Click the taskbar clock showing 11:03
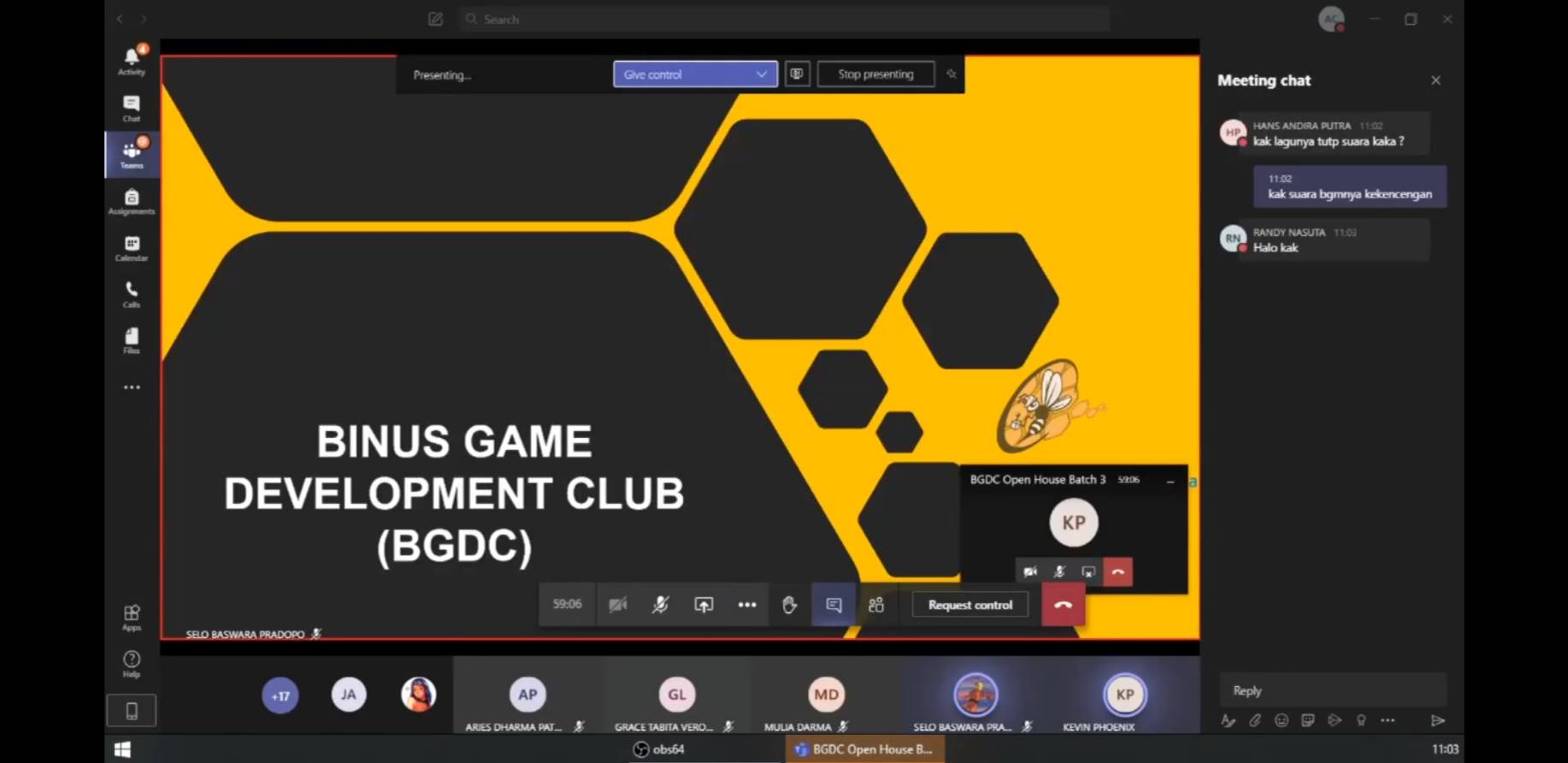Image resolution: width=1568 pixels, height=763 pixels. 1445,749
